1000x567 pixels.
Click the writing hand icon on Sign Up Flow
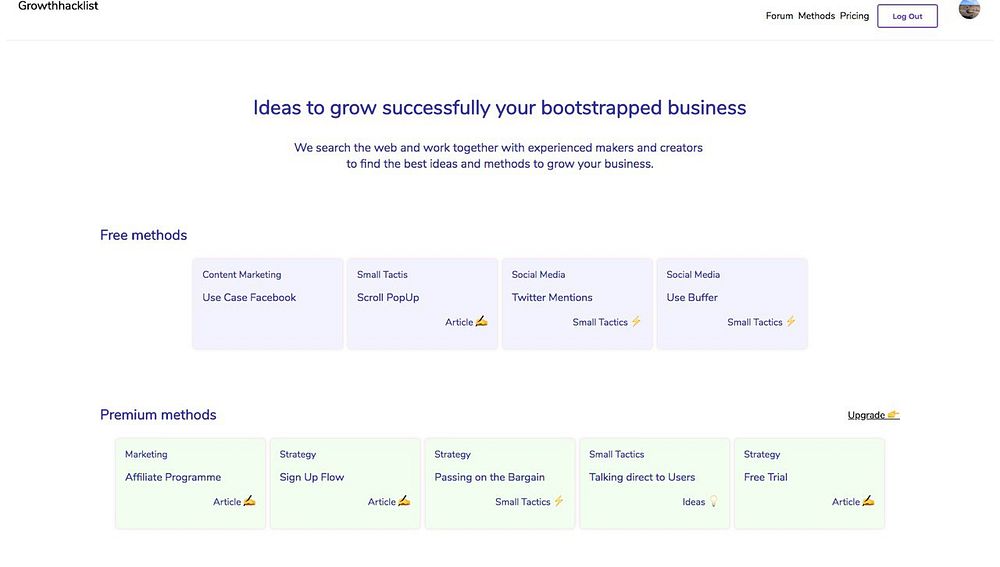[x=404, y=502]
